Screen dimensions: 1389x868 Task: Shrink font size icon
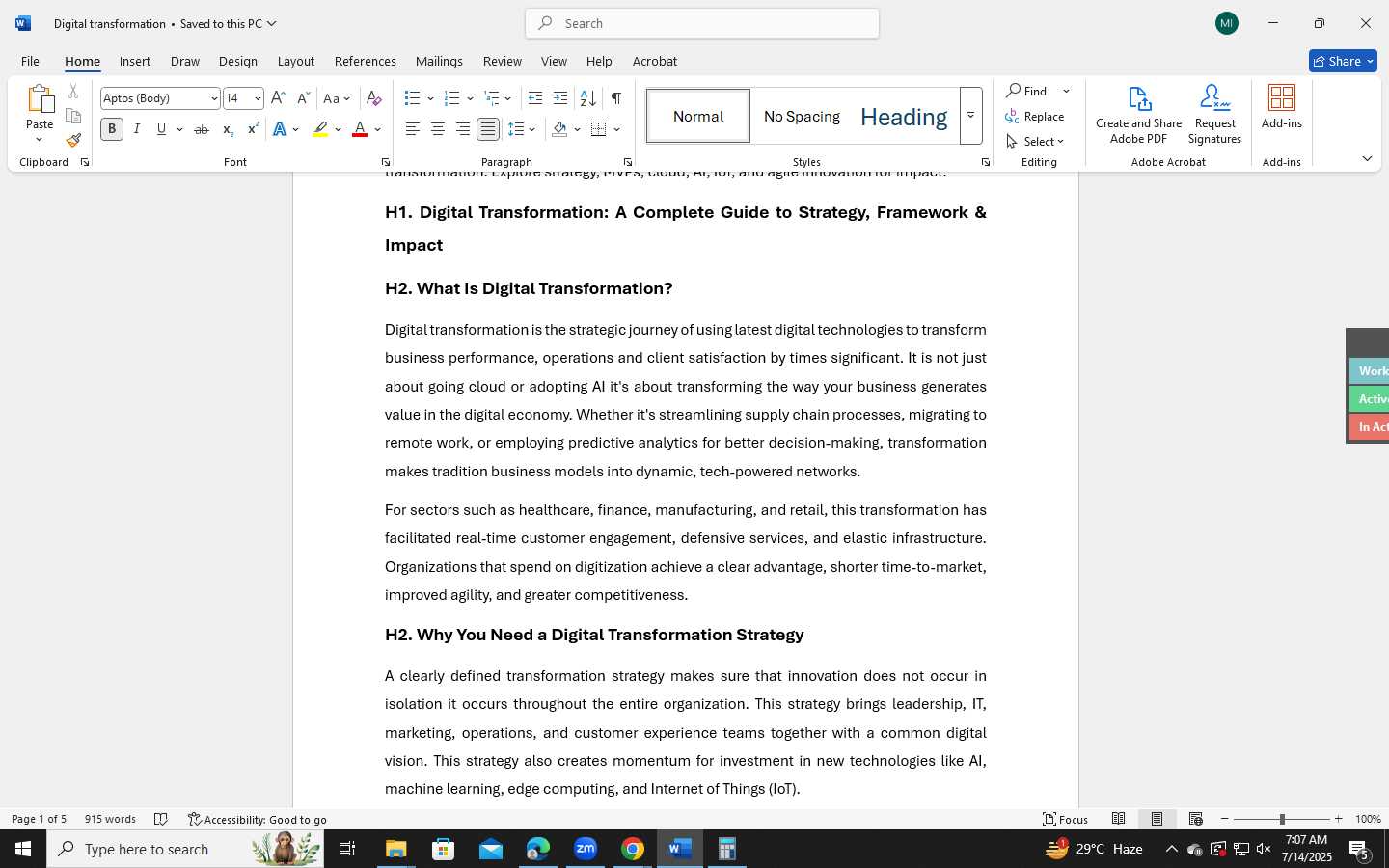tap(303, 98)
